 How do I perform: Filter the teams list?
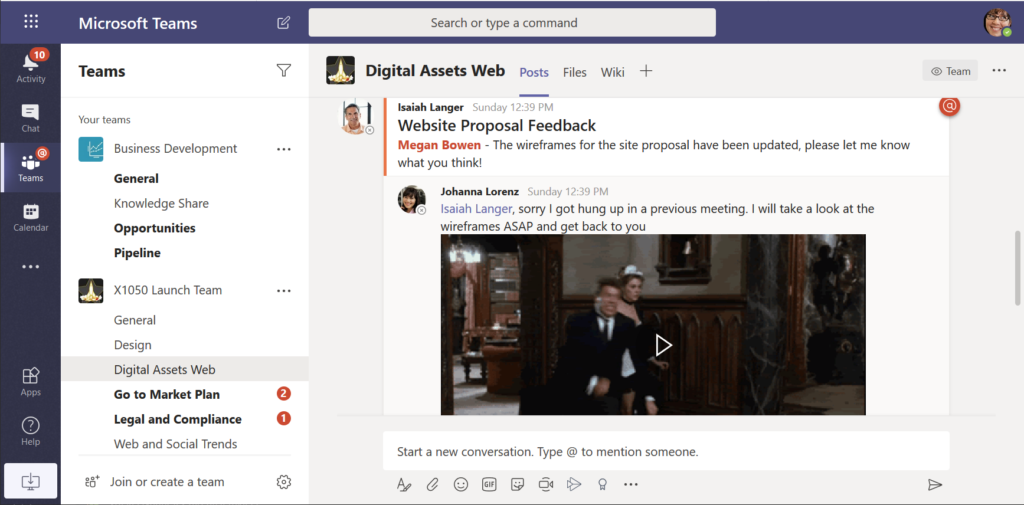[283, 71]
